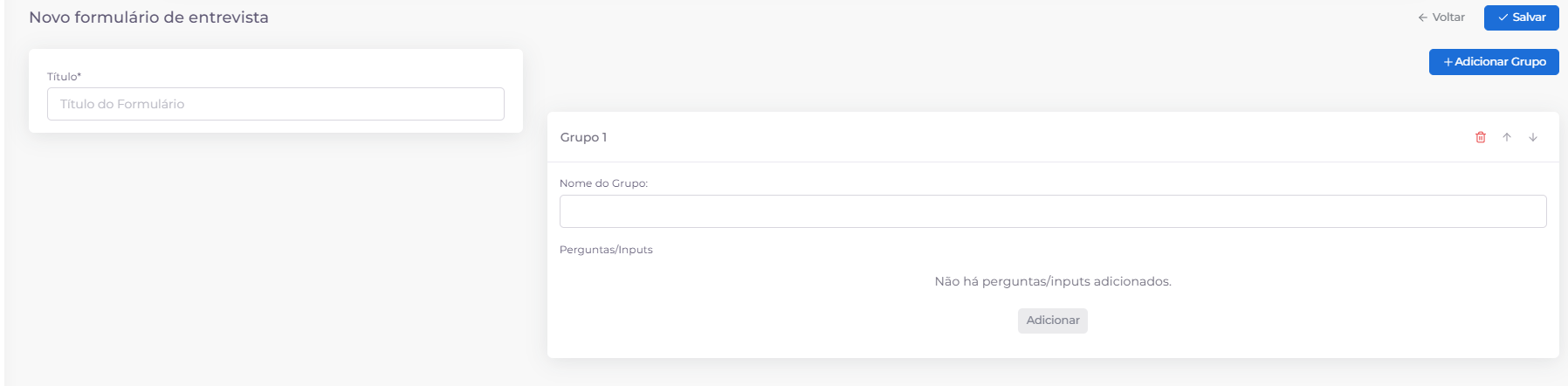
Task: Focus the Nome do Grupo text field
Action: 1053,211
